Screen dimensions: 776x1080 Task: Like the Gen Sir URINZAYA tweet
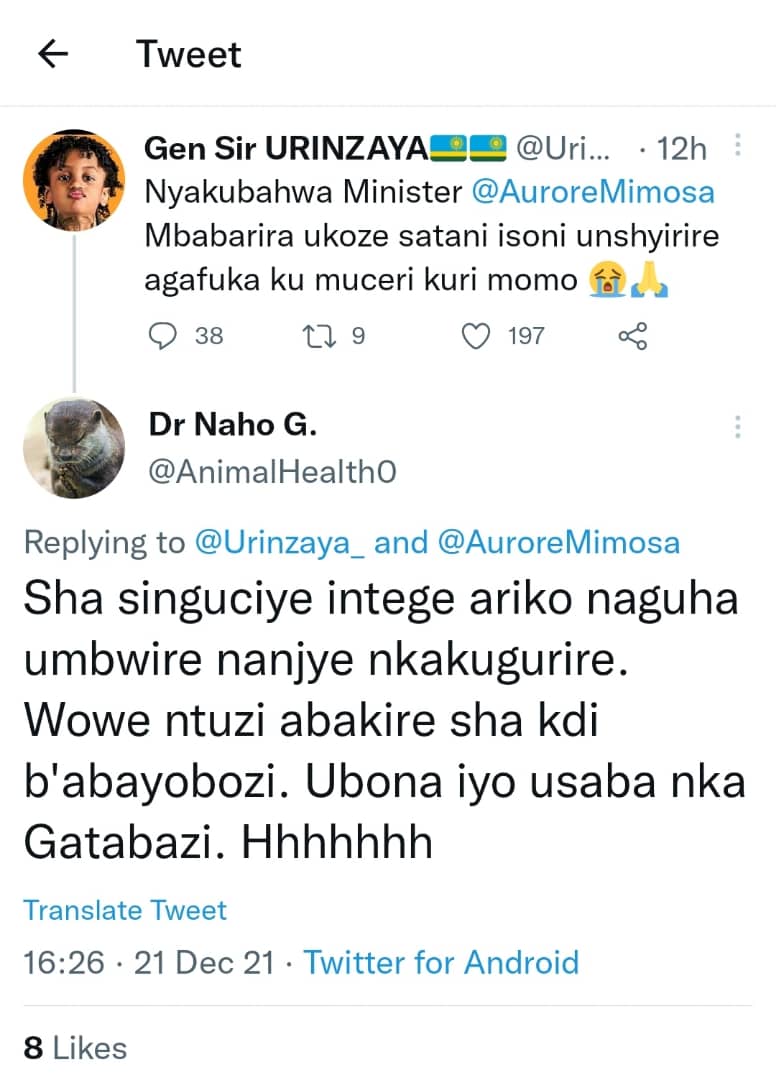479,336
